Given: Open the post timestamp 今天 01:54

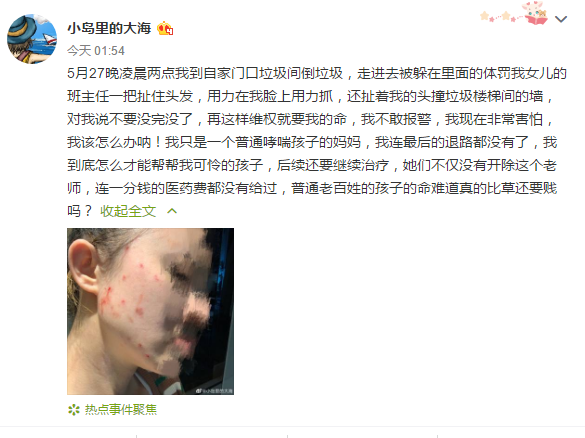Looking at the screenshot, I should 96,51.
